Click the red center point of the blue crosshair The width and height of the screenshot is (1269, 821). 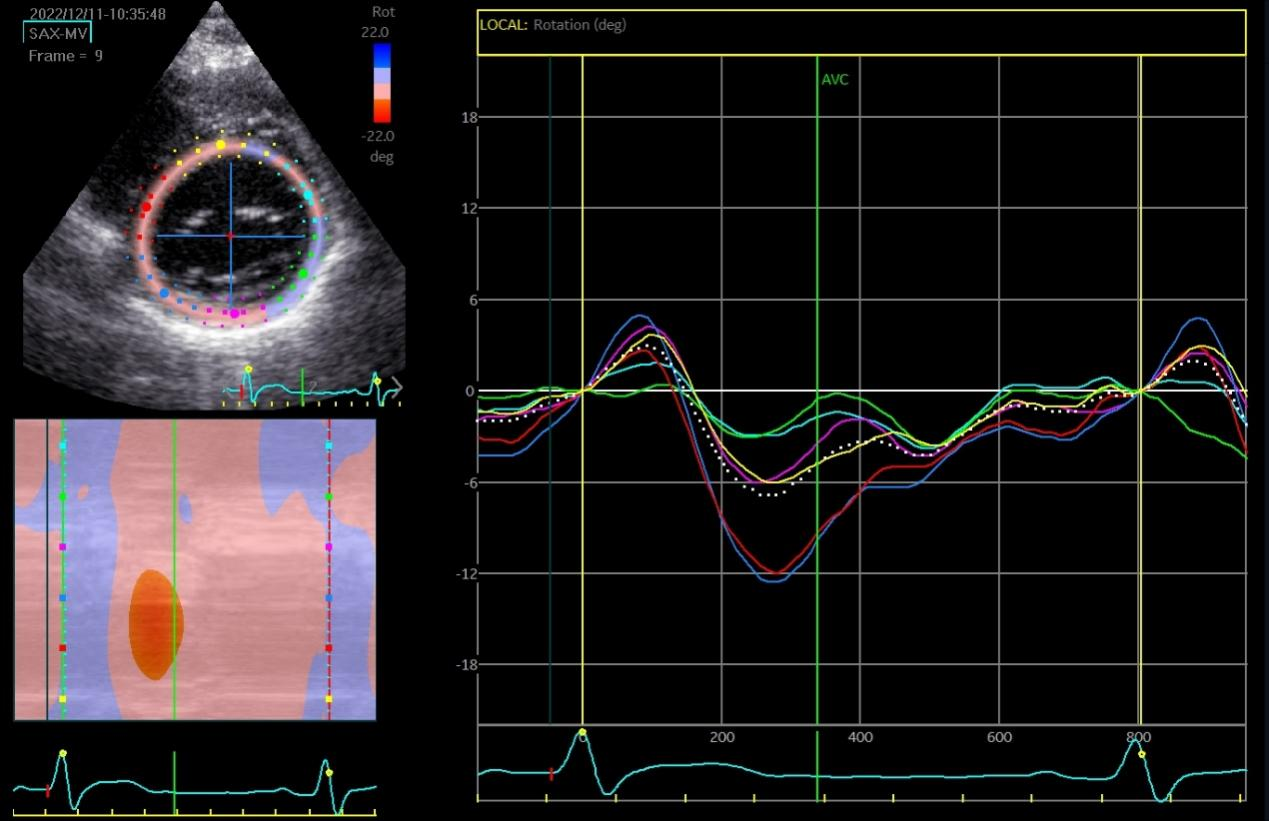click(230, 236)
